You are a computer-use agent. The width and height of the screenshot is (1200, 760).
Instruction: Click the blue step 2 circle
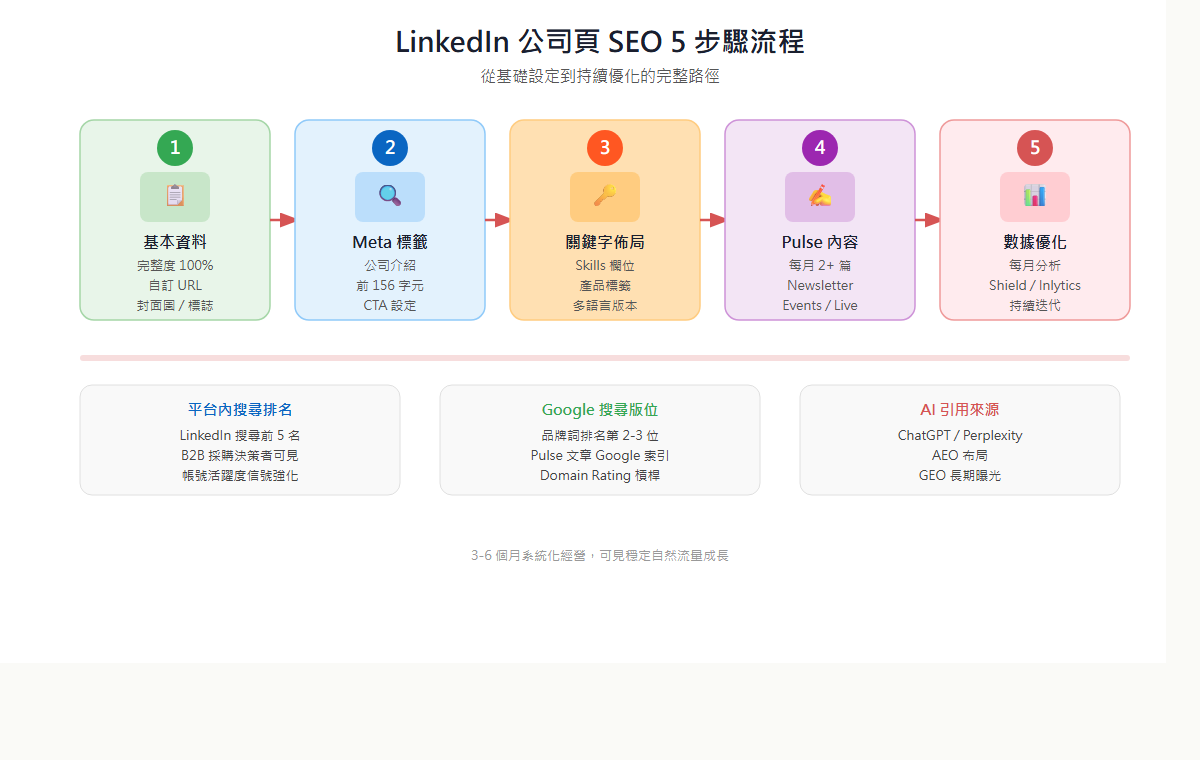point(390,148)
